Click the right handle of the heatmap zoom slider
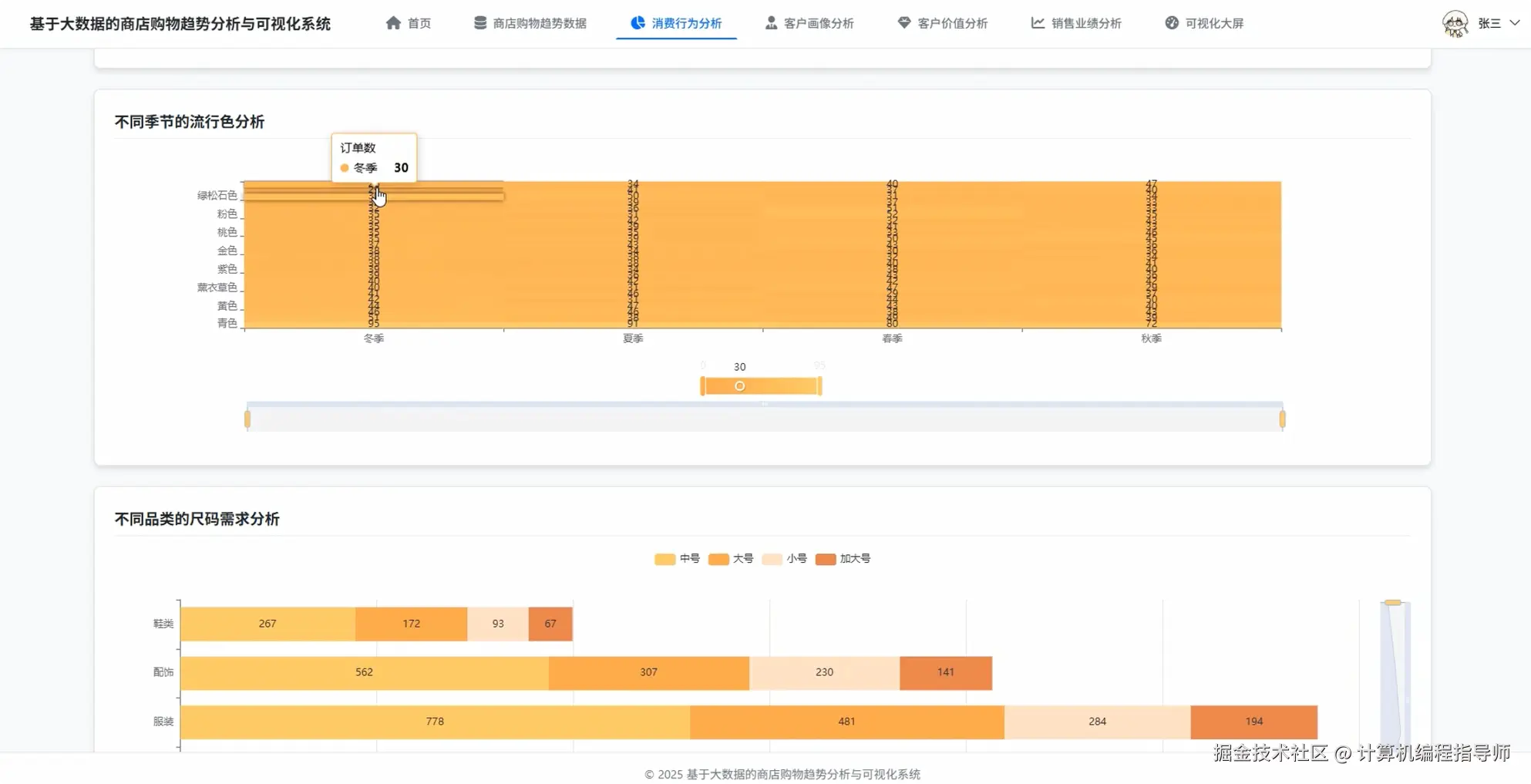 (1282, 419)
